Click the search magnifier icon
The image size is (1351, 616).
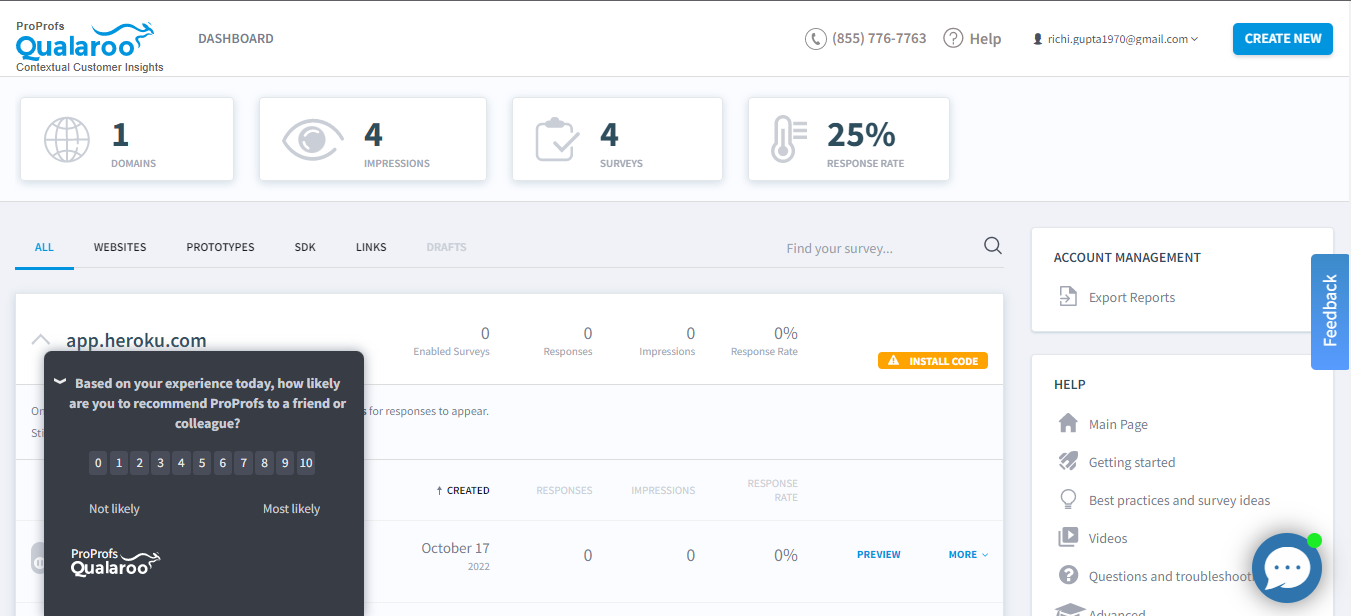tap(993, 246)
